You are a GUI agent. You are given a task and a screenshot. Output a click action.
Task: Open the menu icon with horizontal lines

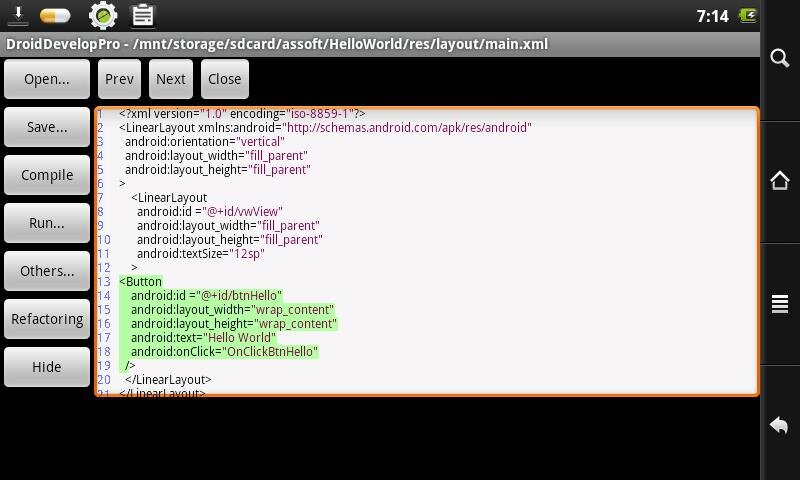click(780, 304)
